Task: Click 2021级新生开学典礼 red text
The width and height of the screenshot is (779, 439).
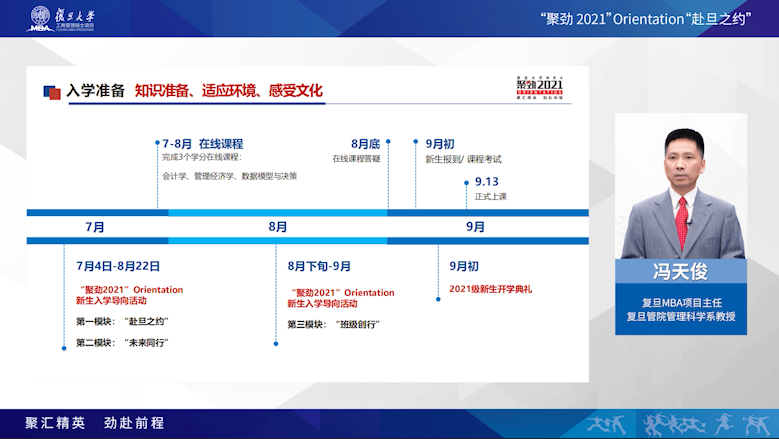Action: point(490,289)
